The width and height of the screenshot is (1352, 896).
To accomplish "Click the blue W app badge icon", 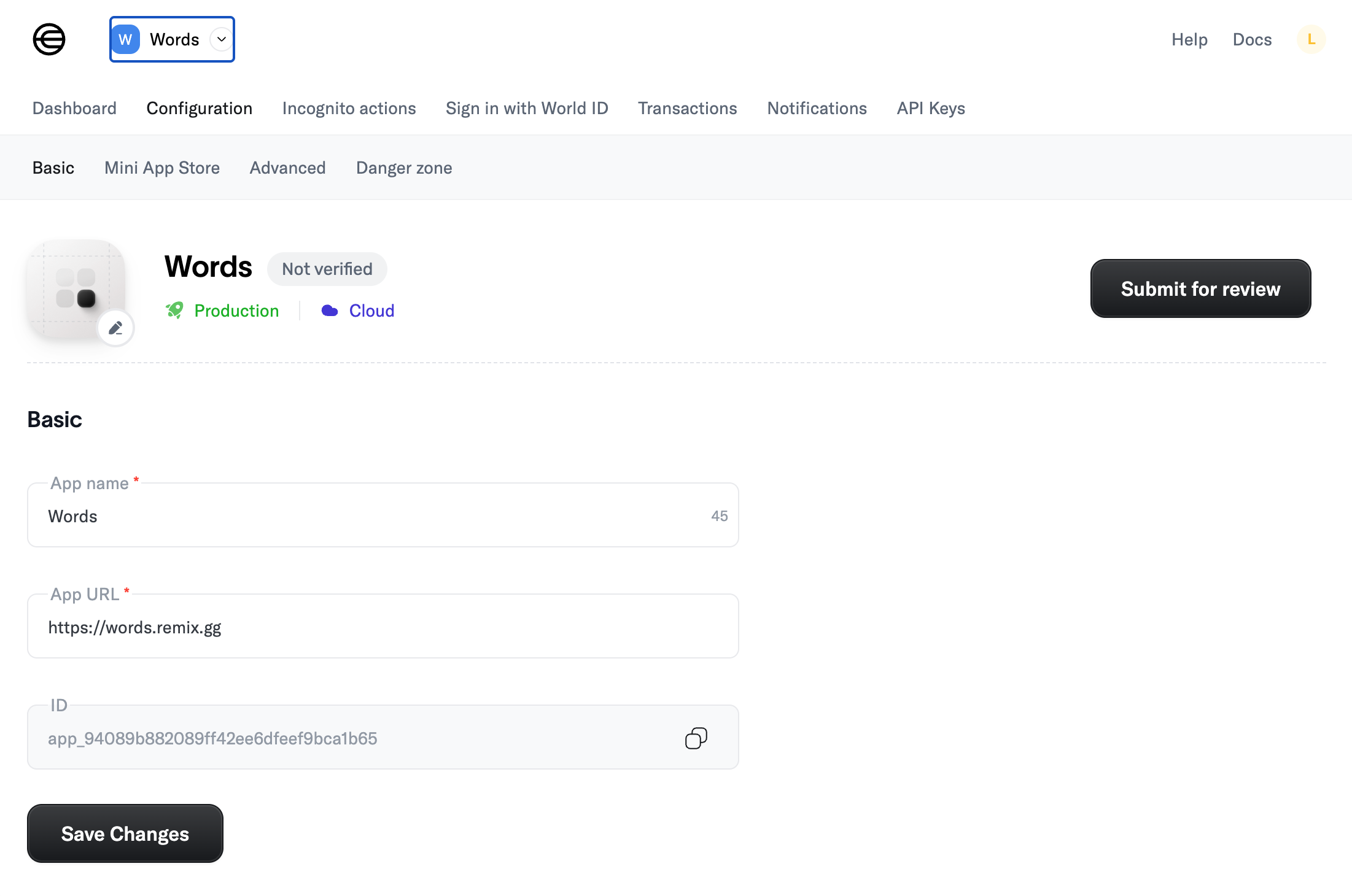I will [x=126, y=39].
